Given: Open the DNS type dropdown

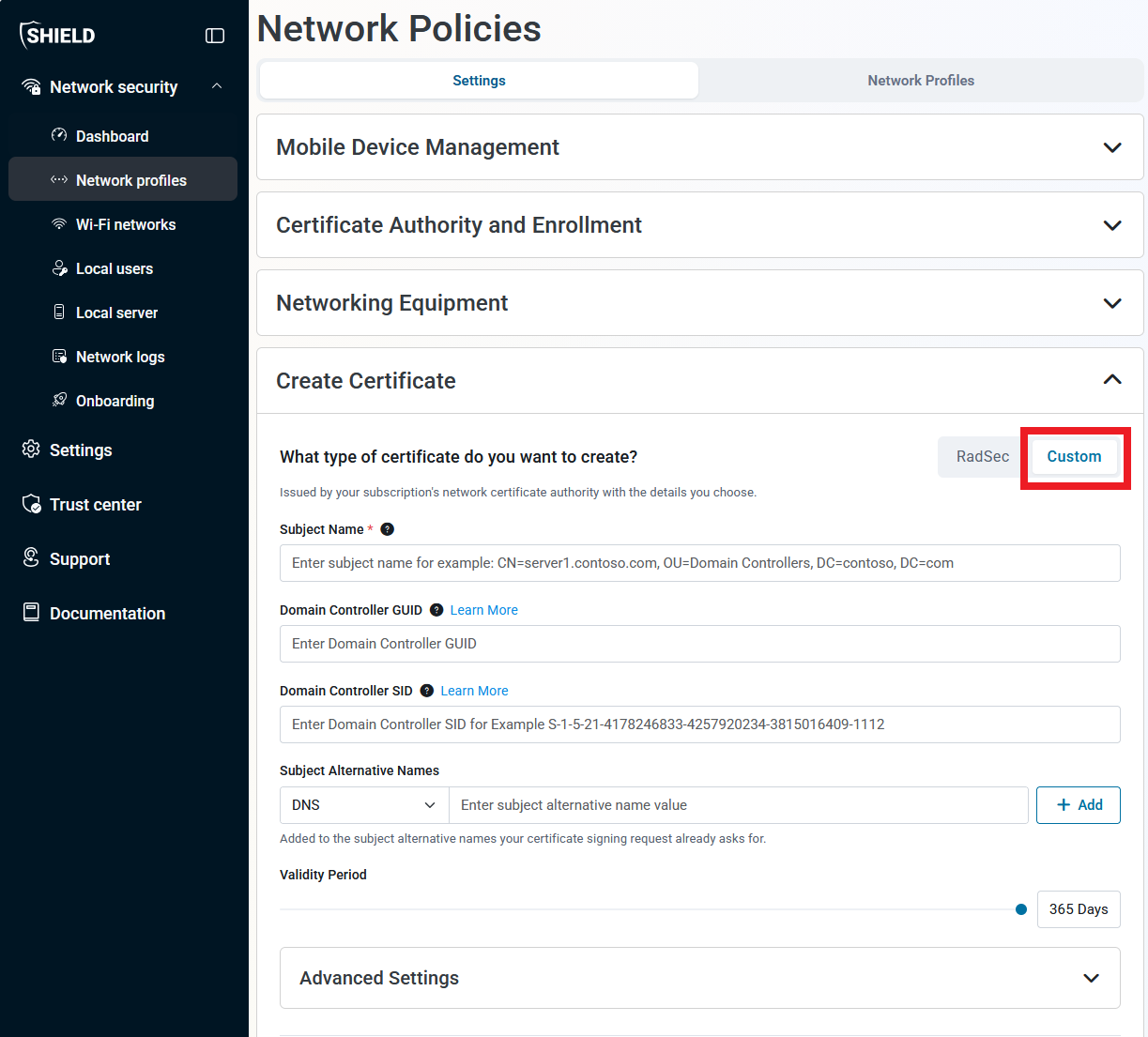Looking at the screenshot, I should click(364, 805).
